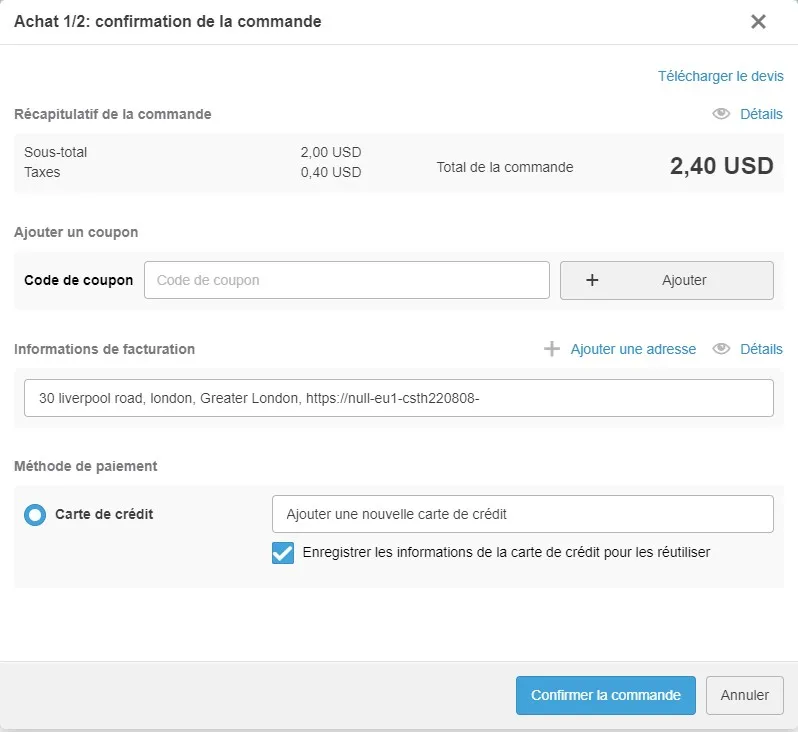Click Confirmer la commande button
This screenshot has width=798, height=732.
click(605, 695)
